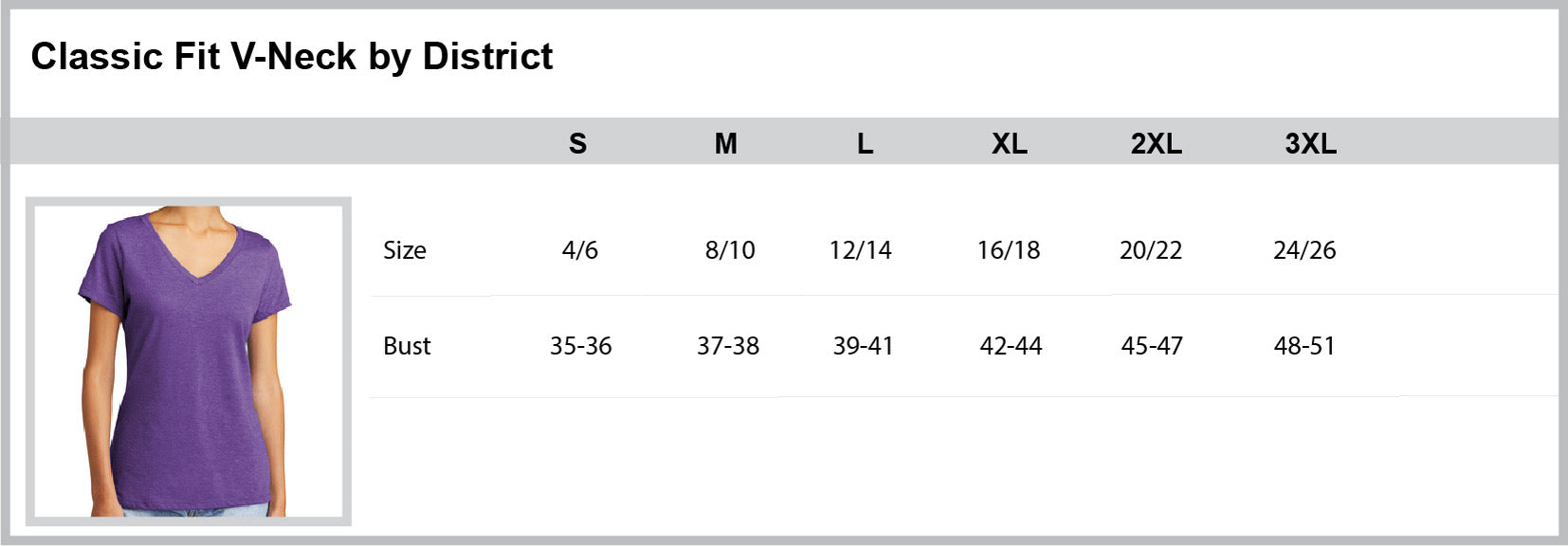Click the Bust row label
The image size is (1568, 546).
407,346
